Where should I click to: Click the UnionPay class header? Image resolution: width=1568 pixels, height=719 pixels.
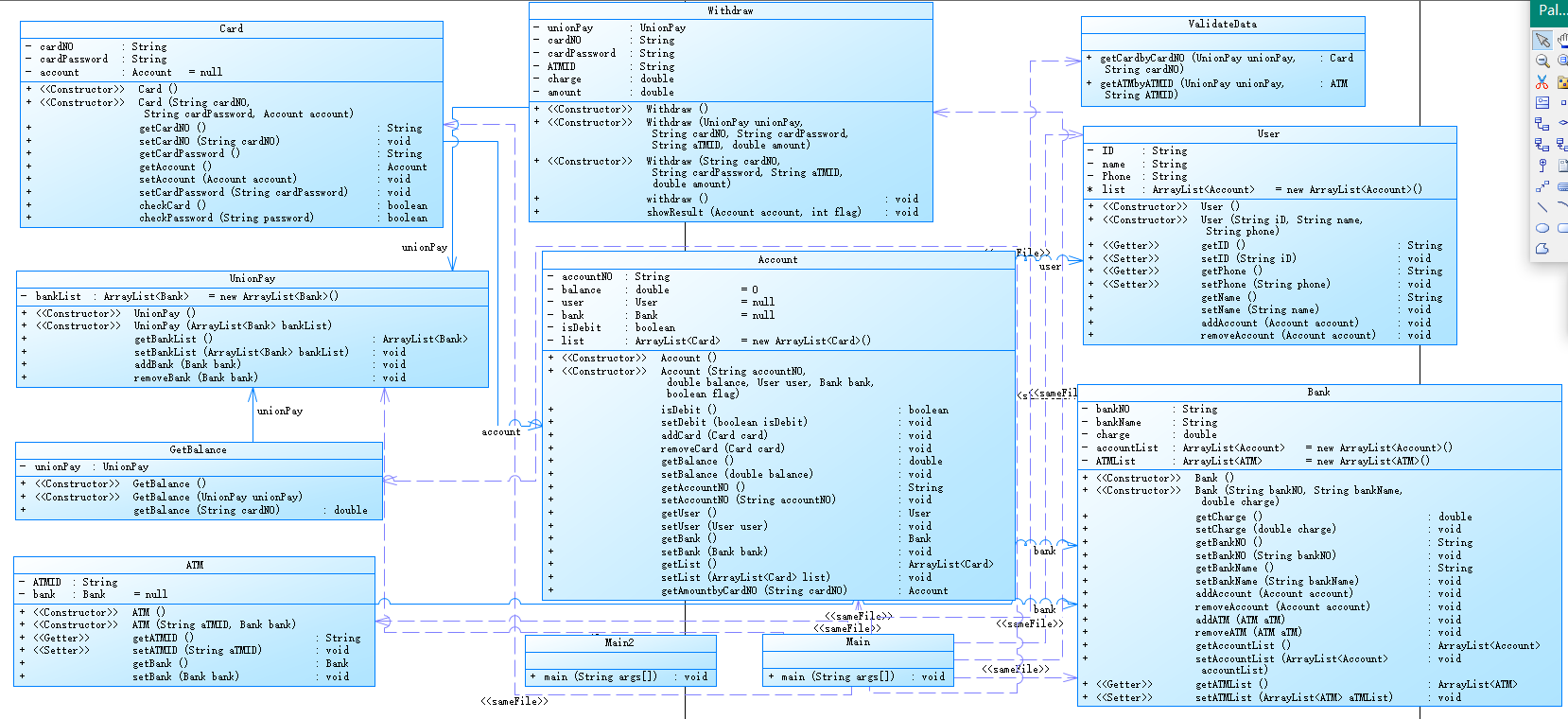253,279
